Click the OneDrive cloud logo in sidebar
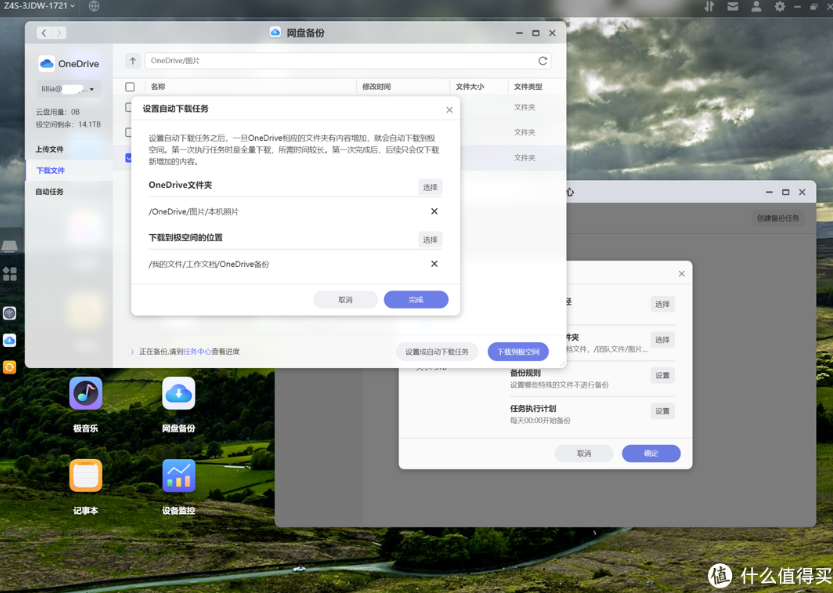This screenshot has height=593, width=833. pos(47,64)
